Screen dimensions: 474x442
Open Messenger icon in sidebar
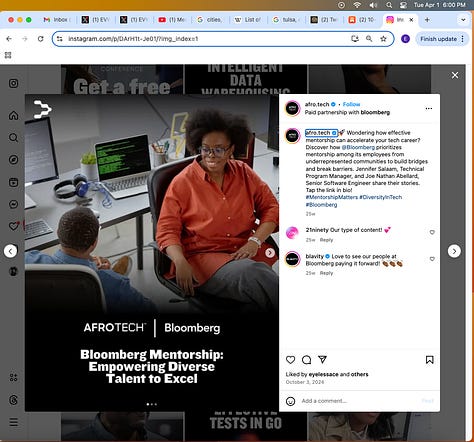click(13, 204)
